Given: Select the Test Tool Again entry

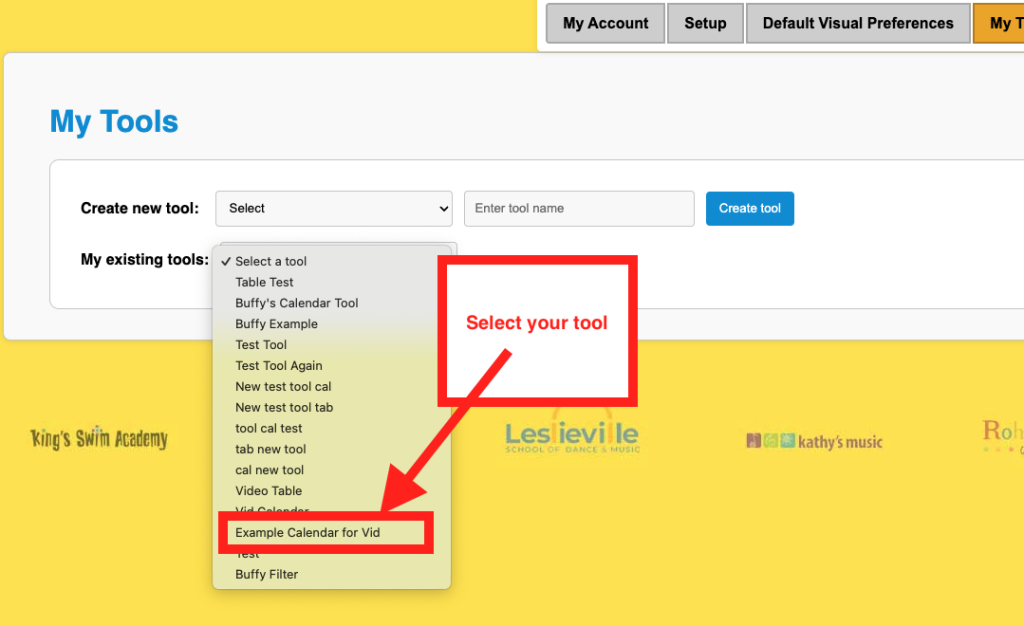Looking at the screenshot, I should coord(279,366).
